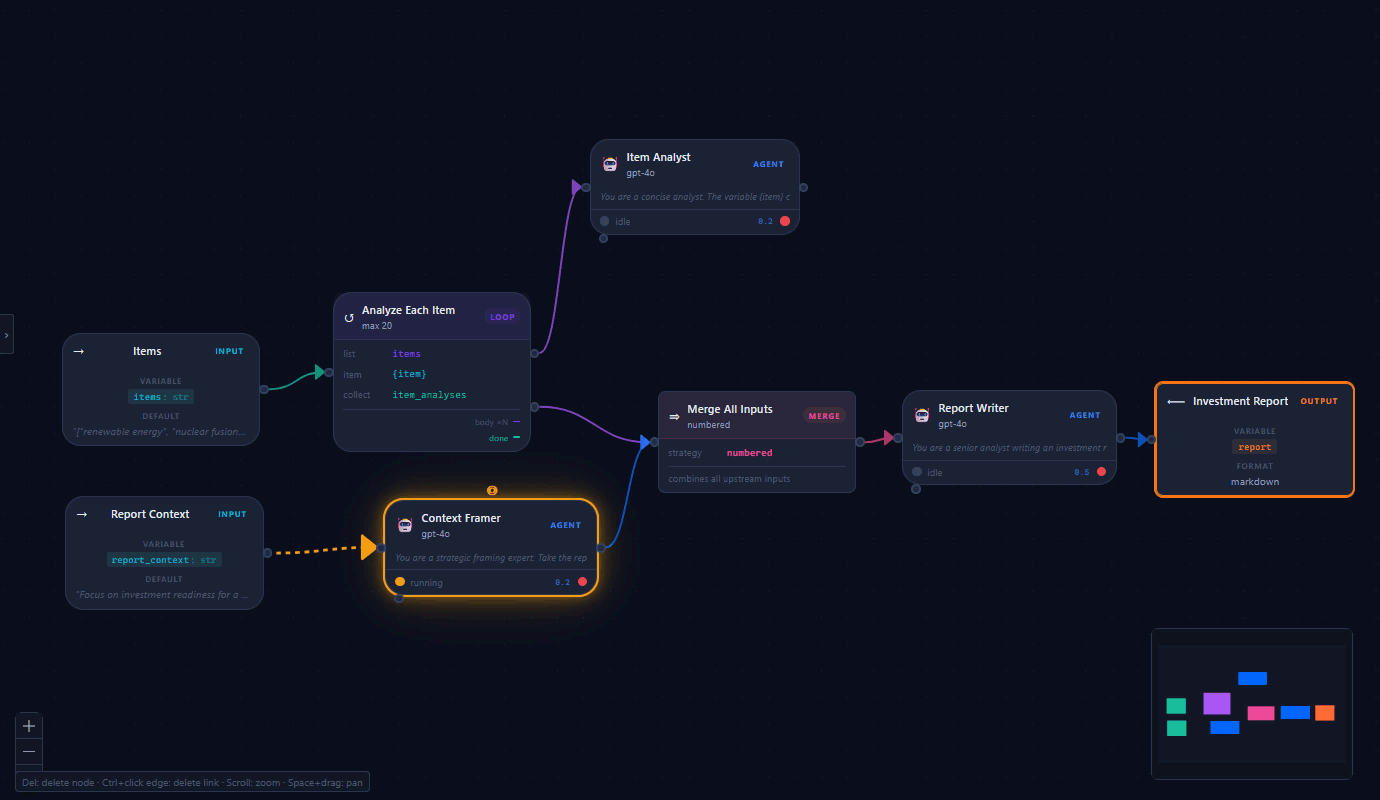
Task: Click the output arrow icon on Investment Report
Action: (1174, 401)
